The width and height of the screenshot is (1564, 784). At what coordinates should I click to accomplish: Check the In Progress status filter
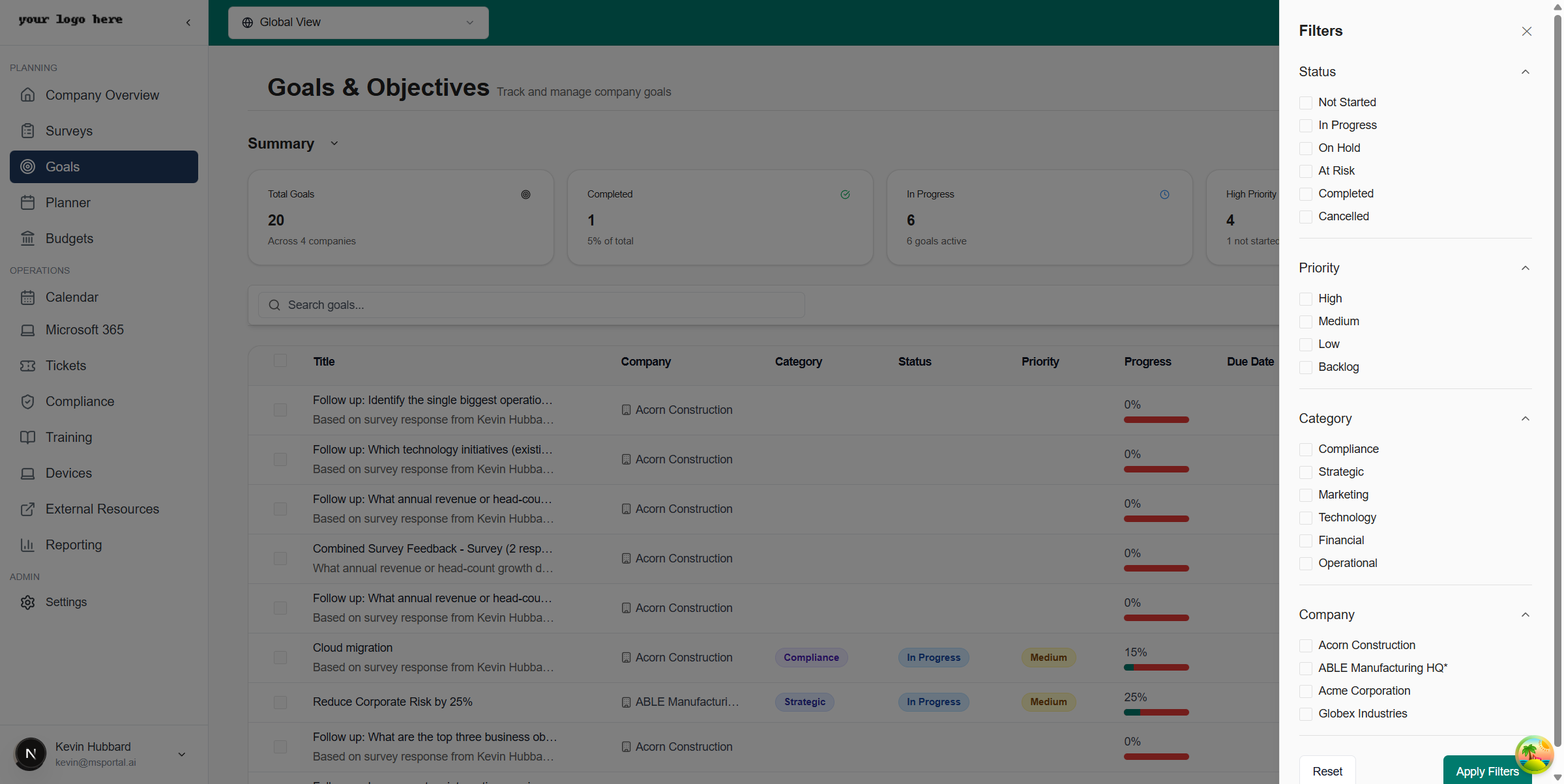pos(1305,126)
